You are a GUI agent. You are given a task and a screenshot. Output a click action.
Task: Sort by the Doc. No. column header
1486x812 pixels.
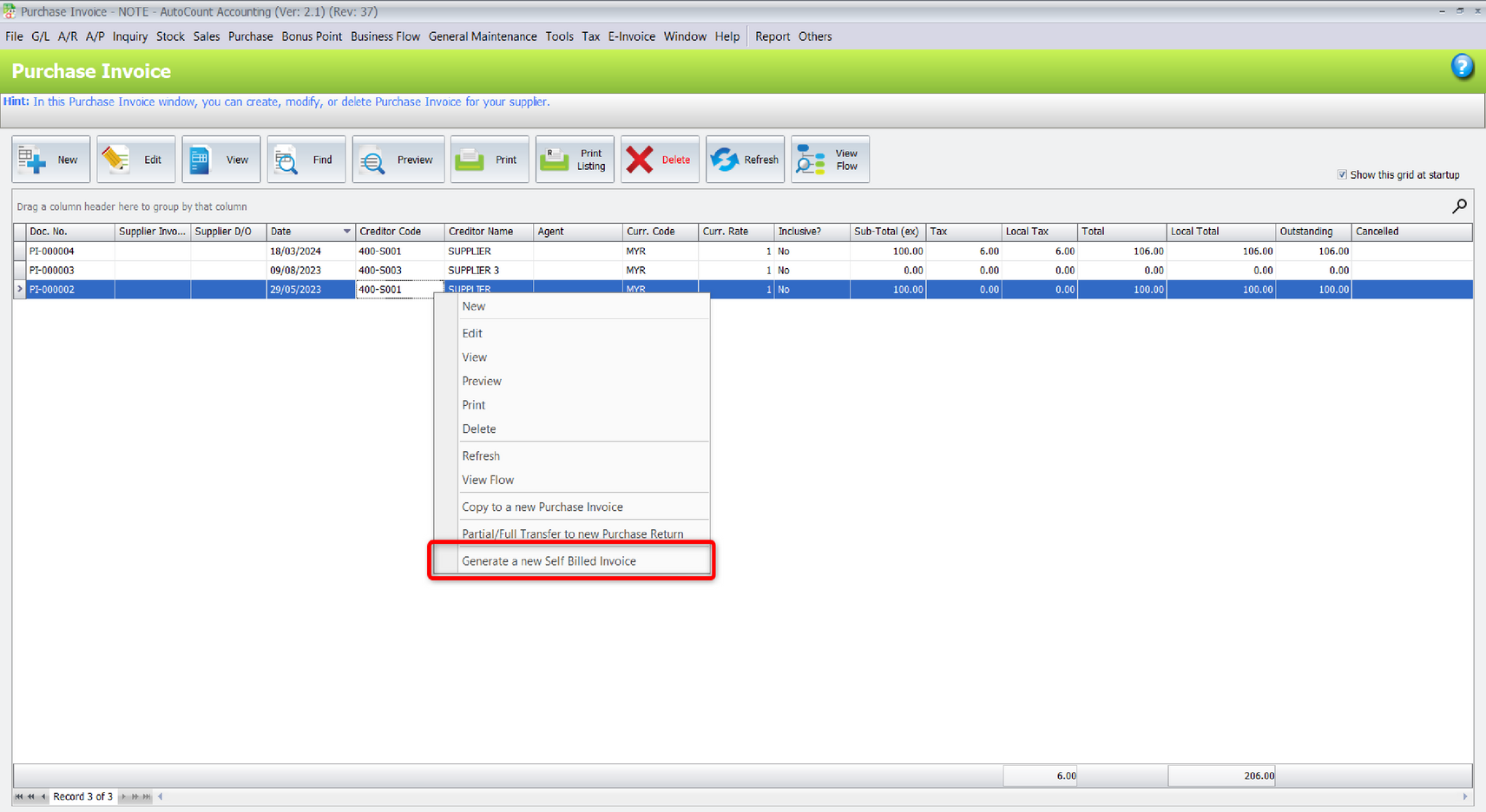pyautogui.click(x=70, y=232)
